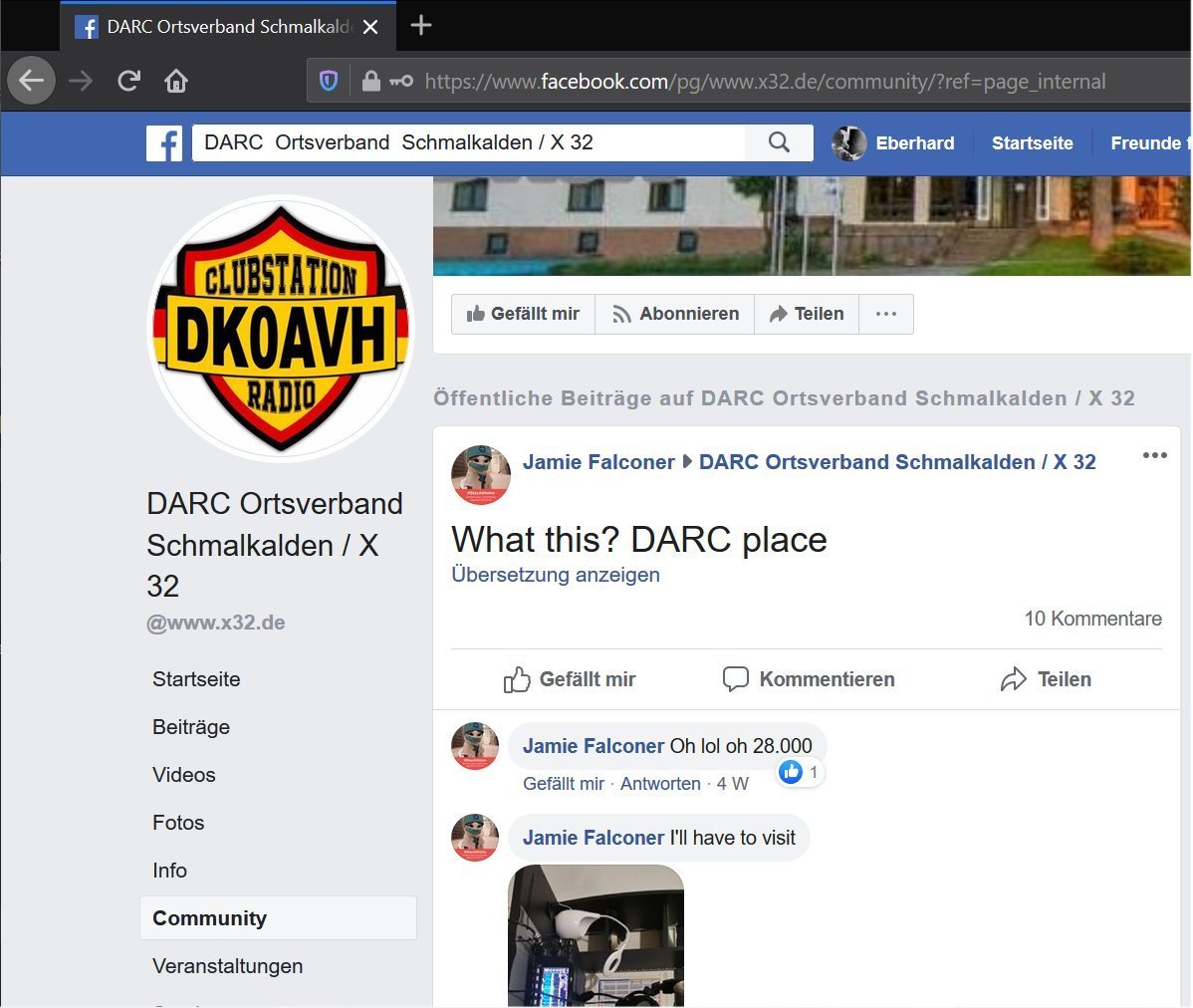Image resolution: width=1193 pixels, height=1008 pixels.
Task: Click the @www.x32.de page handle
Action: click(x=216, y=623)
